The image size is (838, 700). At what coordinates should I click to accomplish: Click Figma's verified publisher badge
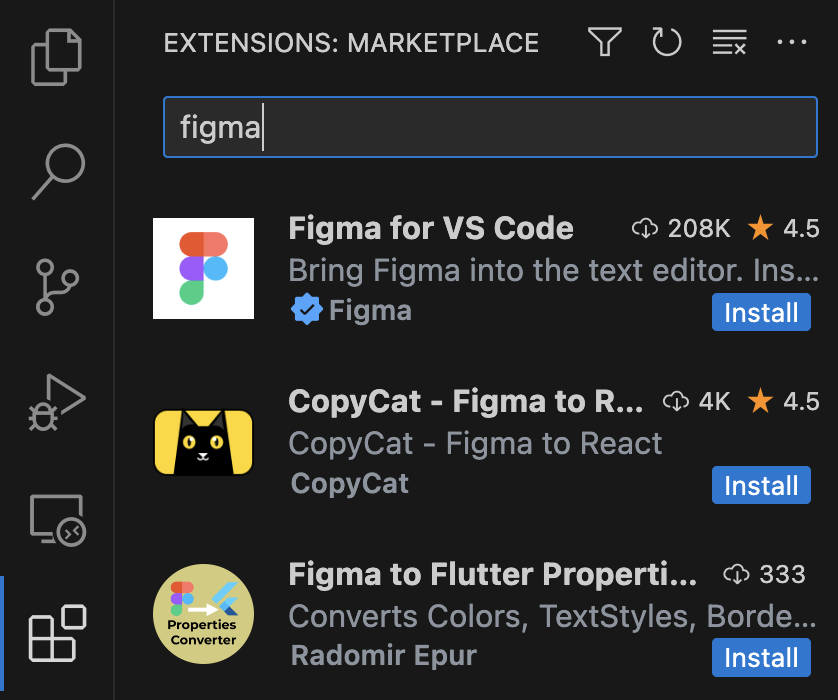point(307,311)
